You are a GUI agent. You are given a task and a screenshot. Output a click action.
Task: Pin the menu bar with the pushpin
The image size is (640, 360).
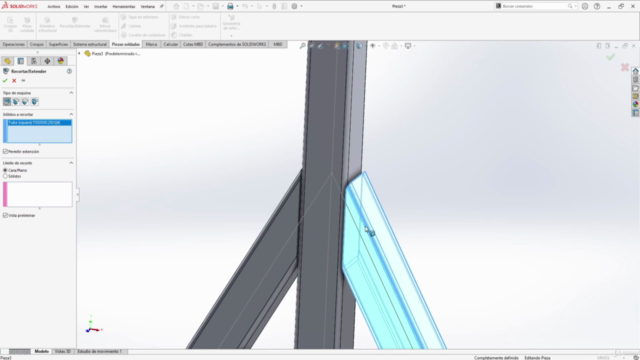pyautogui.click(x=162, y=7)
